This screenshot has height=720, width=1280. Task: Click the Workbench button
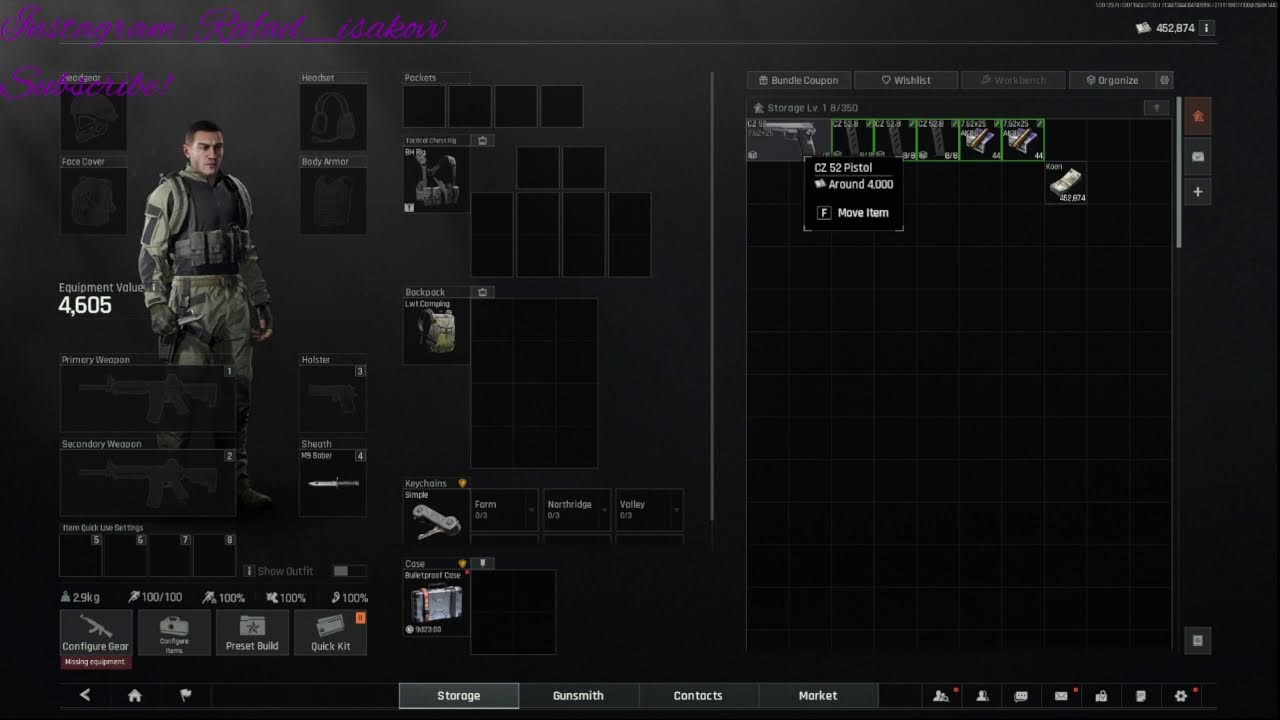[1013, 80]
